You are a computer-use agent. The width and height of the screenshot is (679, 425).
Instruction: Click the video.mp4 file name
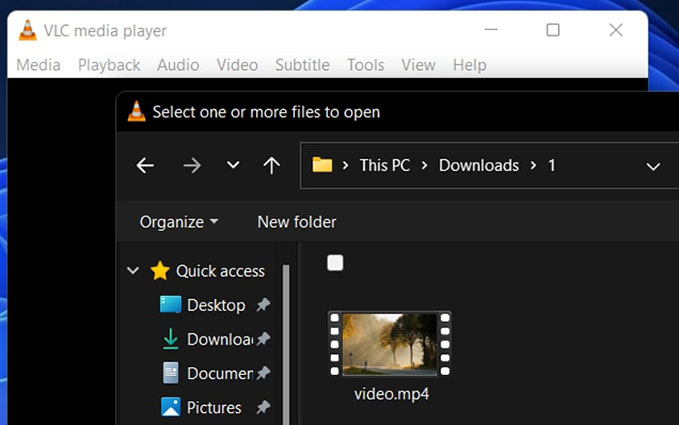tap(391, 394)
